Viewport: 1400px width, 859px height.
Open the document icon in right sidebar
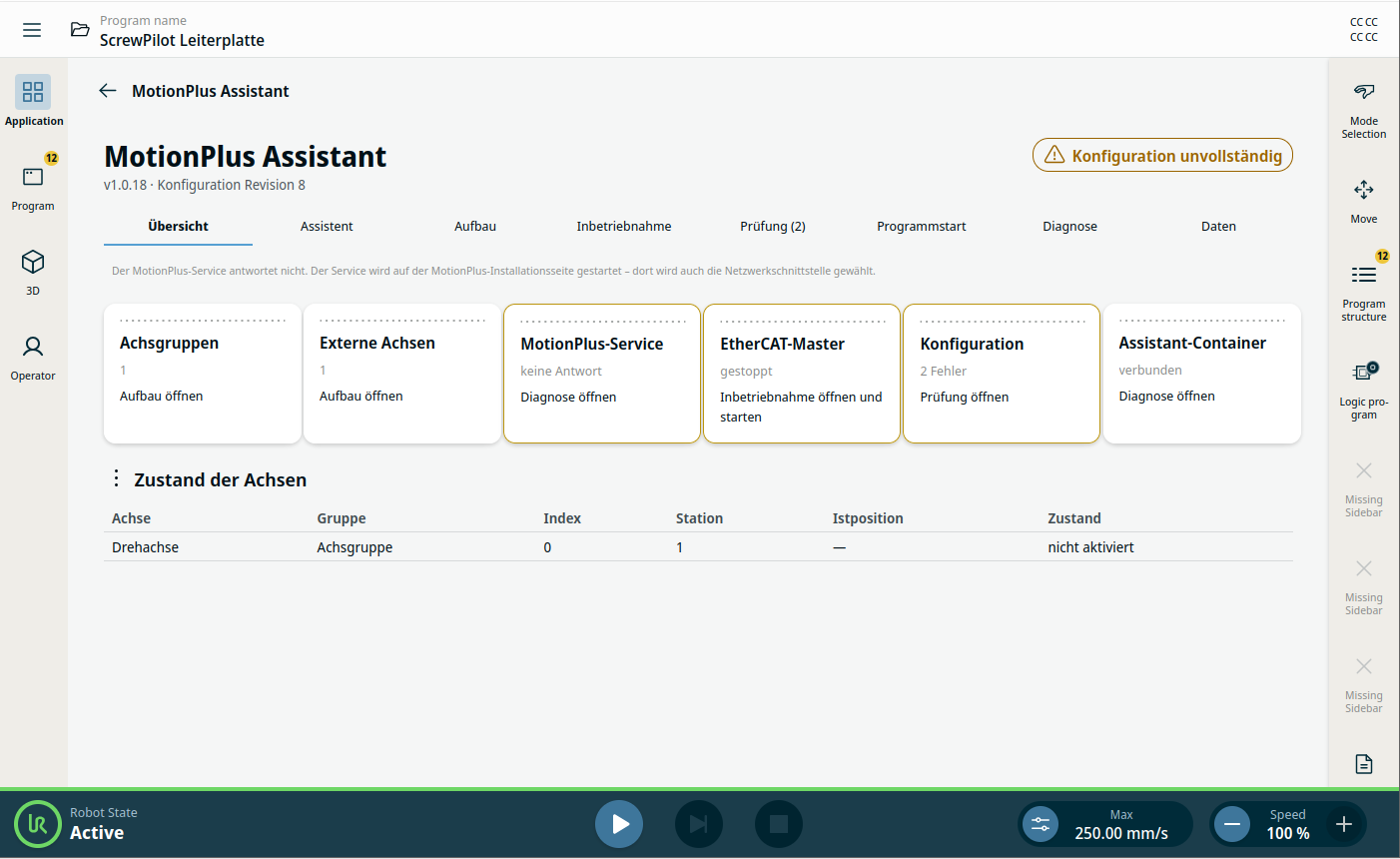1364,764
